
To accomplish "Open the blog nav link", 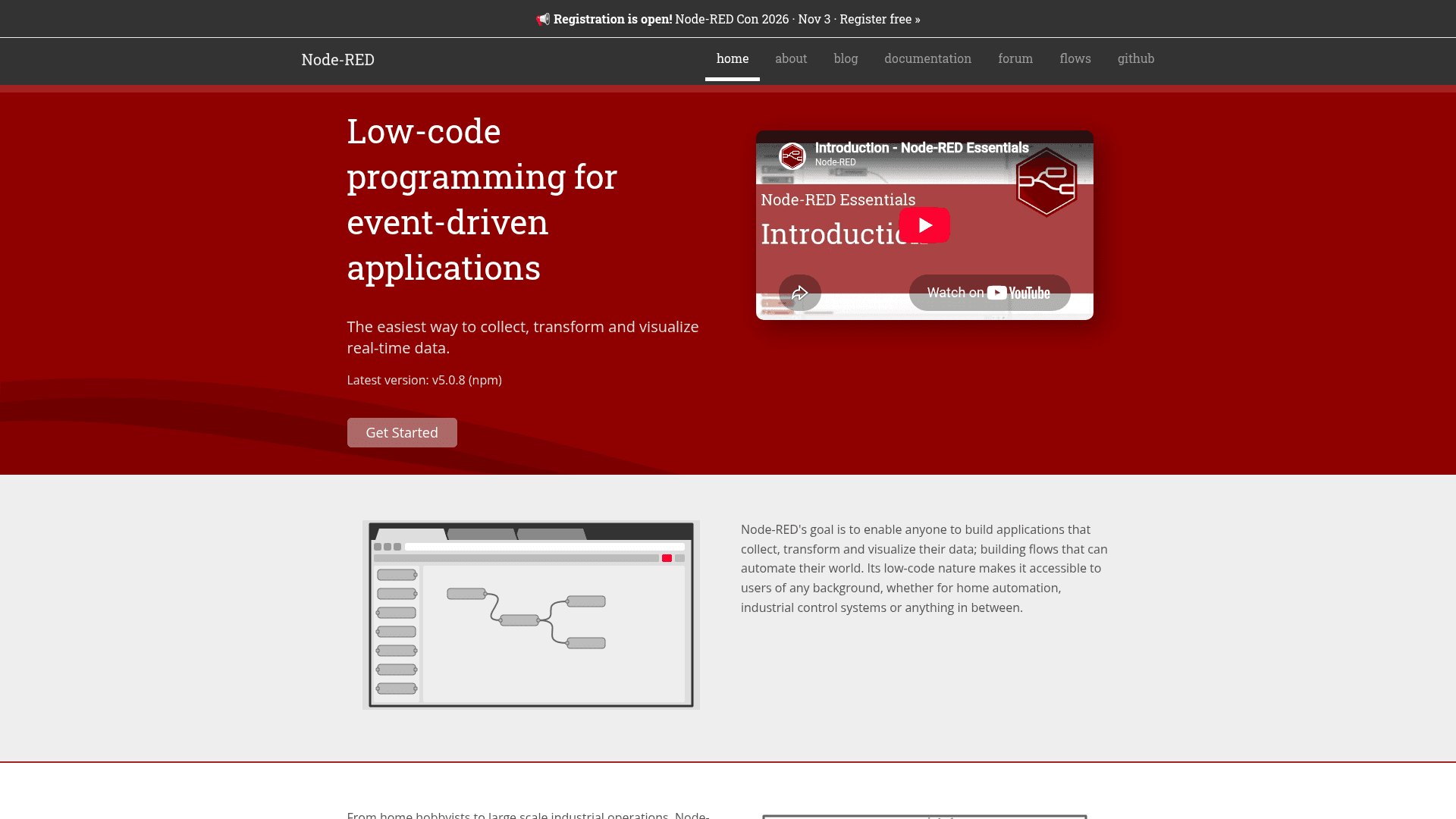I will pyautogui.click(x=846, y=58).
